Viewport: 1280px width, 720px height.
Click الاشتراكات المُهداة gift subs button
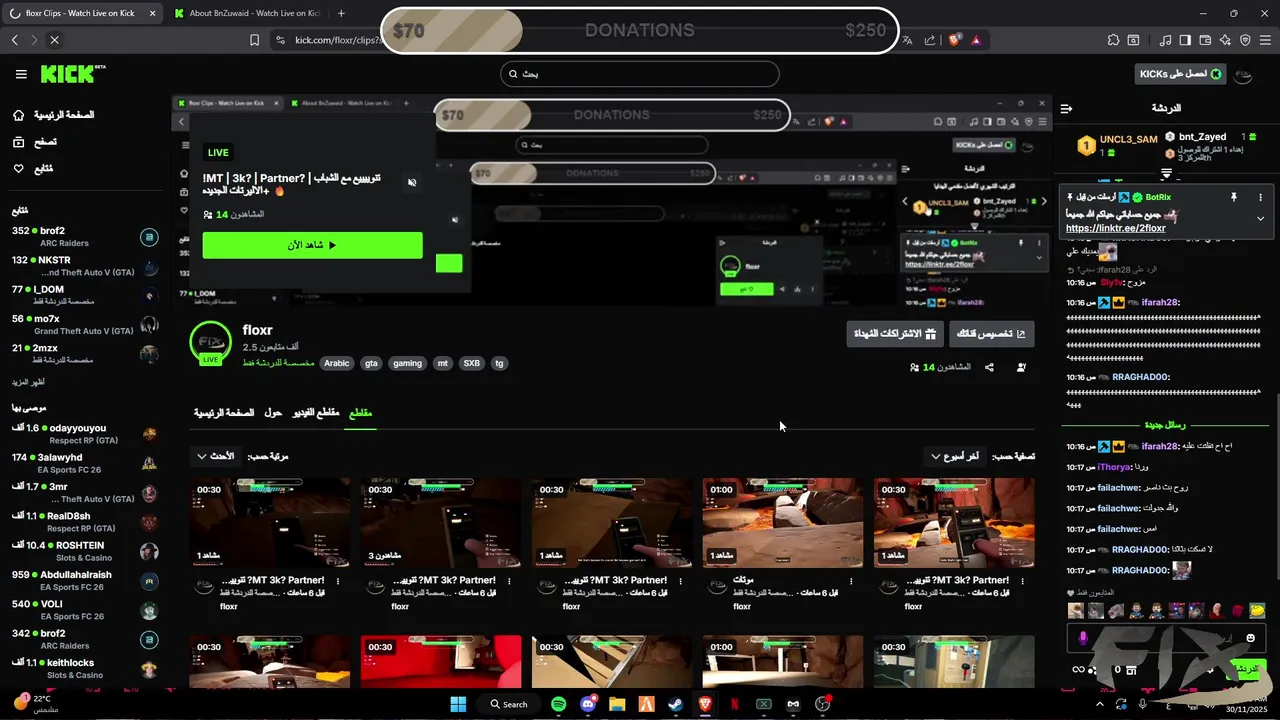(894, 334)
